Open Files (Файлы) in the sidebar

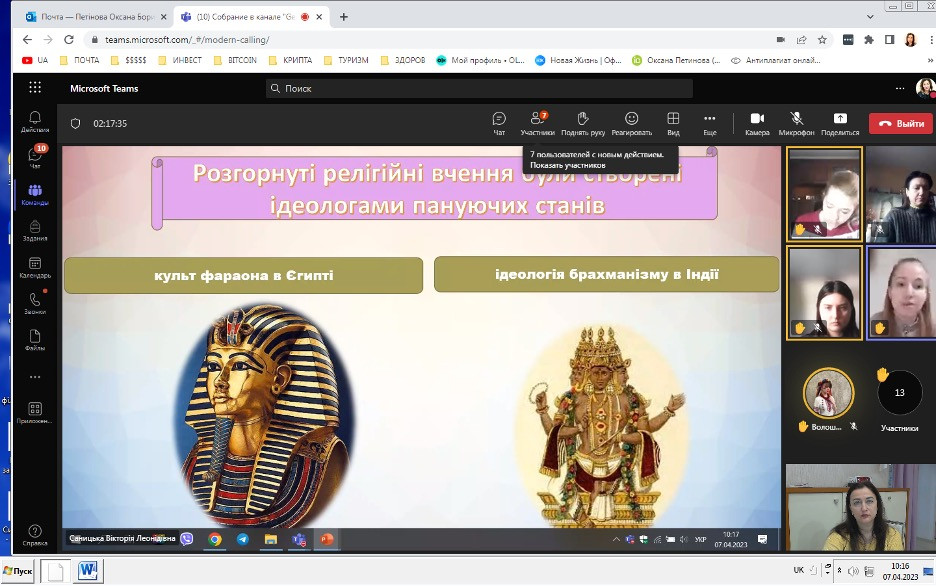[35, 340]
